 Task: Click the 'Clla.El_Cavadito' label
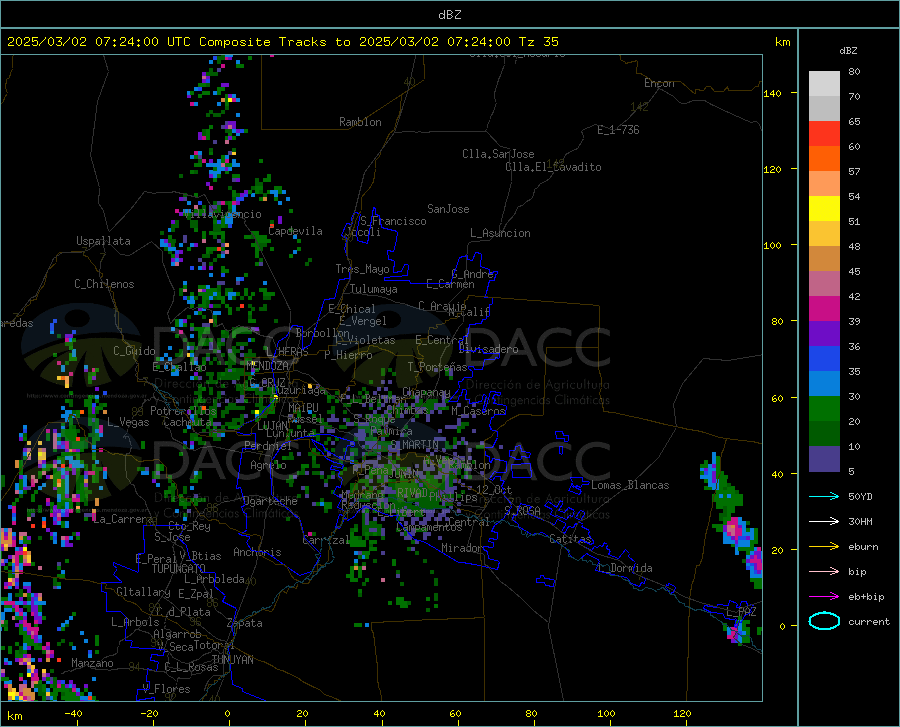point(553,167)
